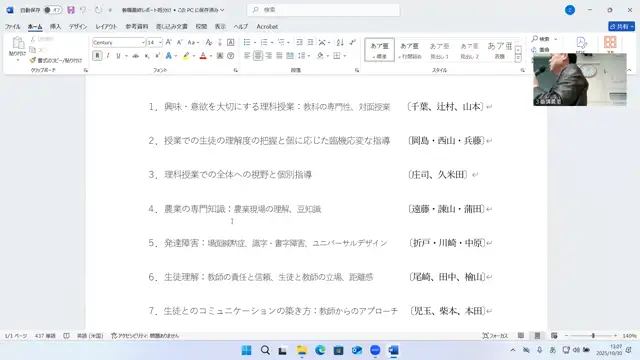This screenshot has width=640, height=360.
Task: Toggle Bold formatting
Action: (97, 56)
